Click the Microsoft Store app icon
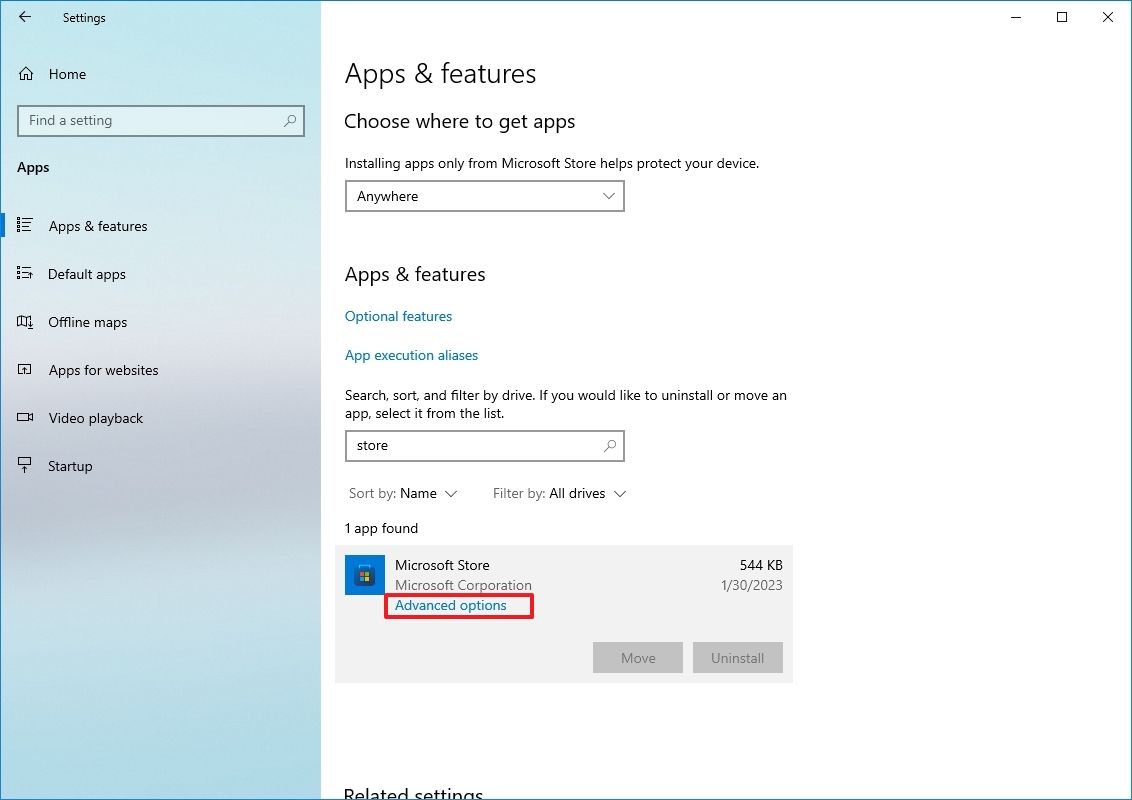Image resolution: width=1132 pixels, height=800 pixels. click(364, 575)
